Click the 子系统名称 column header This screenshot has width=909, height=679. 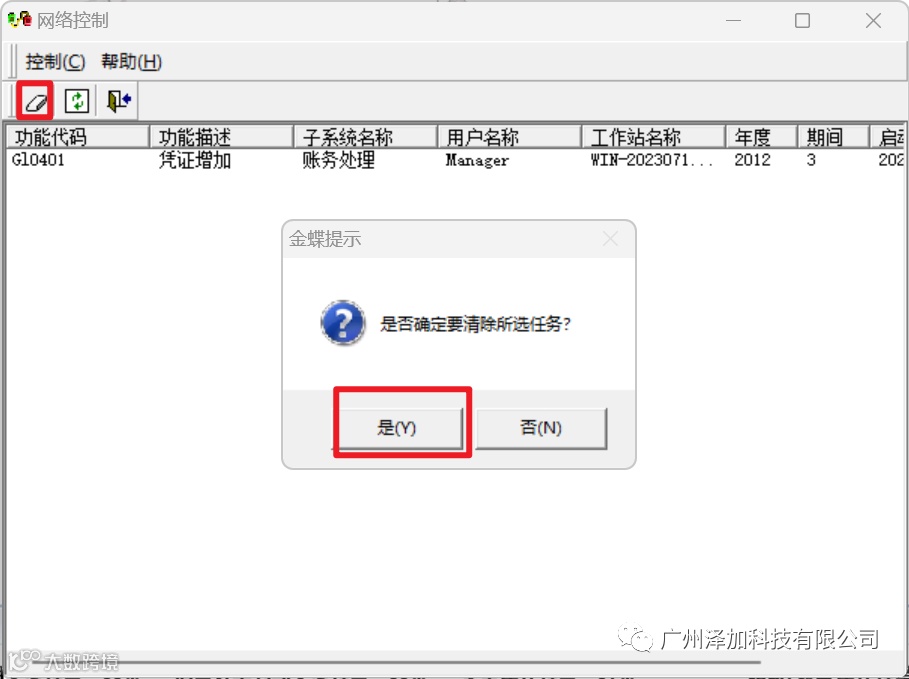365,137
